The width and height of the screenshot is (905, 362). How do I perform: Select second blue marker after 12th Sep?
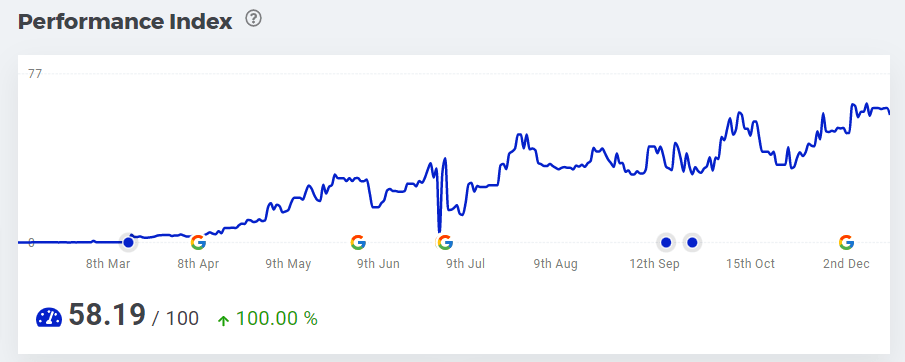(x=693, y=242)
